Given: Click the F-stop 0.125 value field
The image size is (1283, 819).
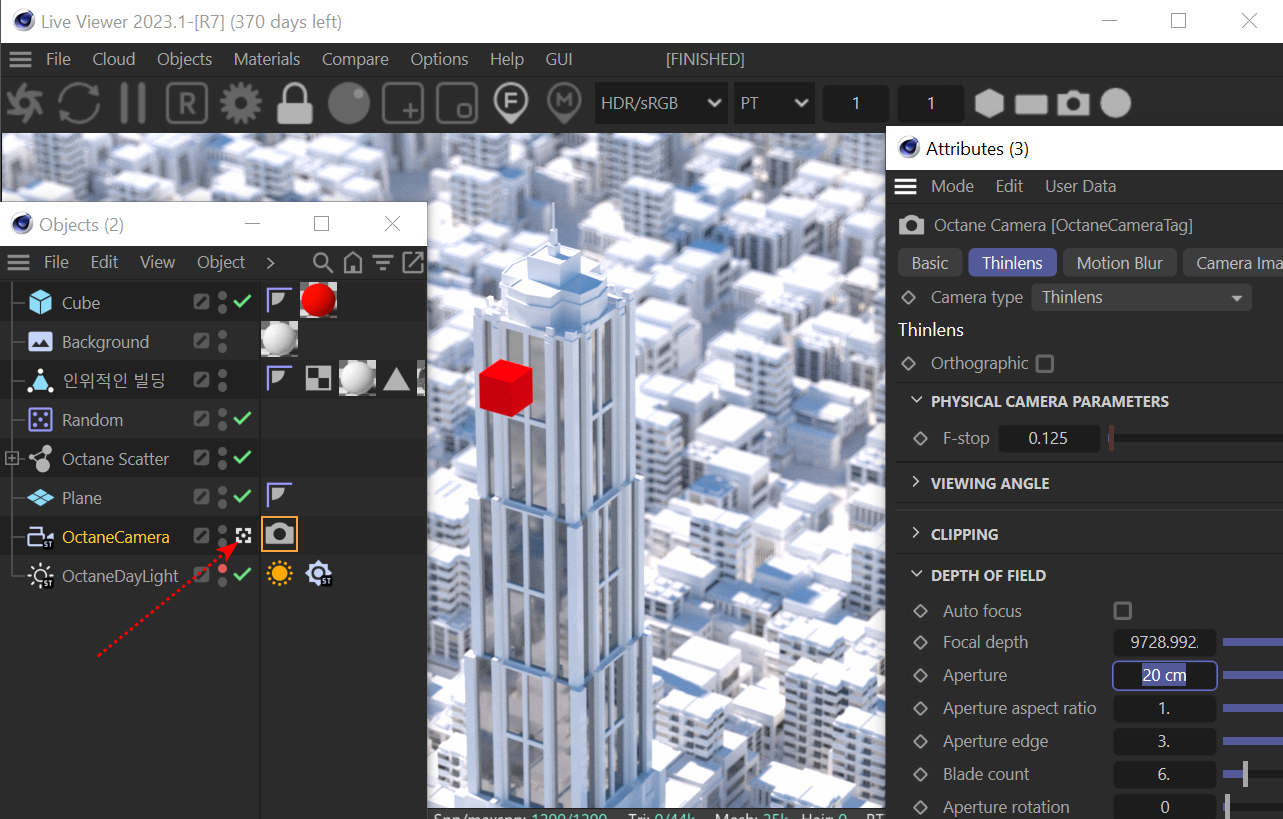Looking at the screenshot, I should [1049, 438].
